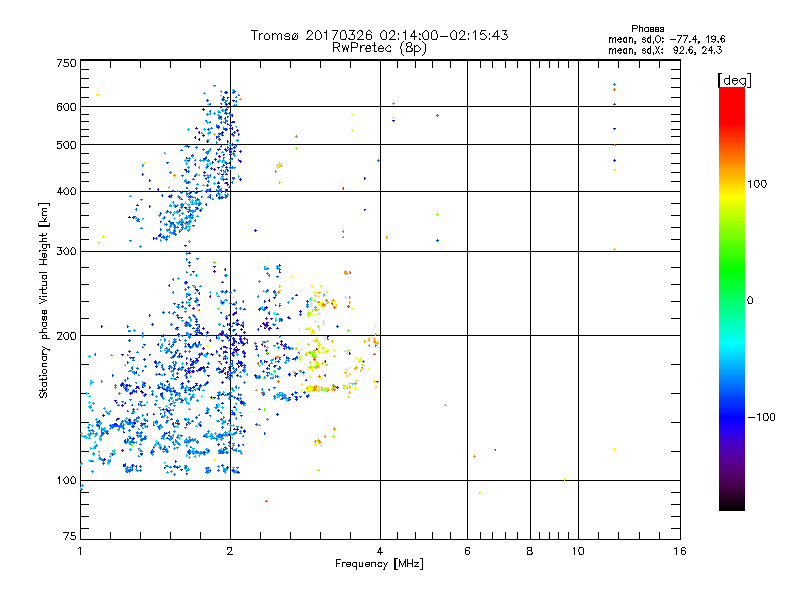Click the height axis label '400'
Image resolution: width=800 pixels, height=600 pixels.
pyautogui.click(x=66, y=191)
